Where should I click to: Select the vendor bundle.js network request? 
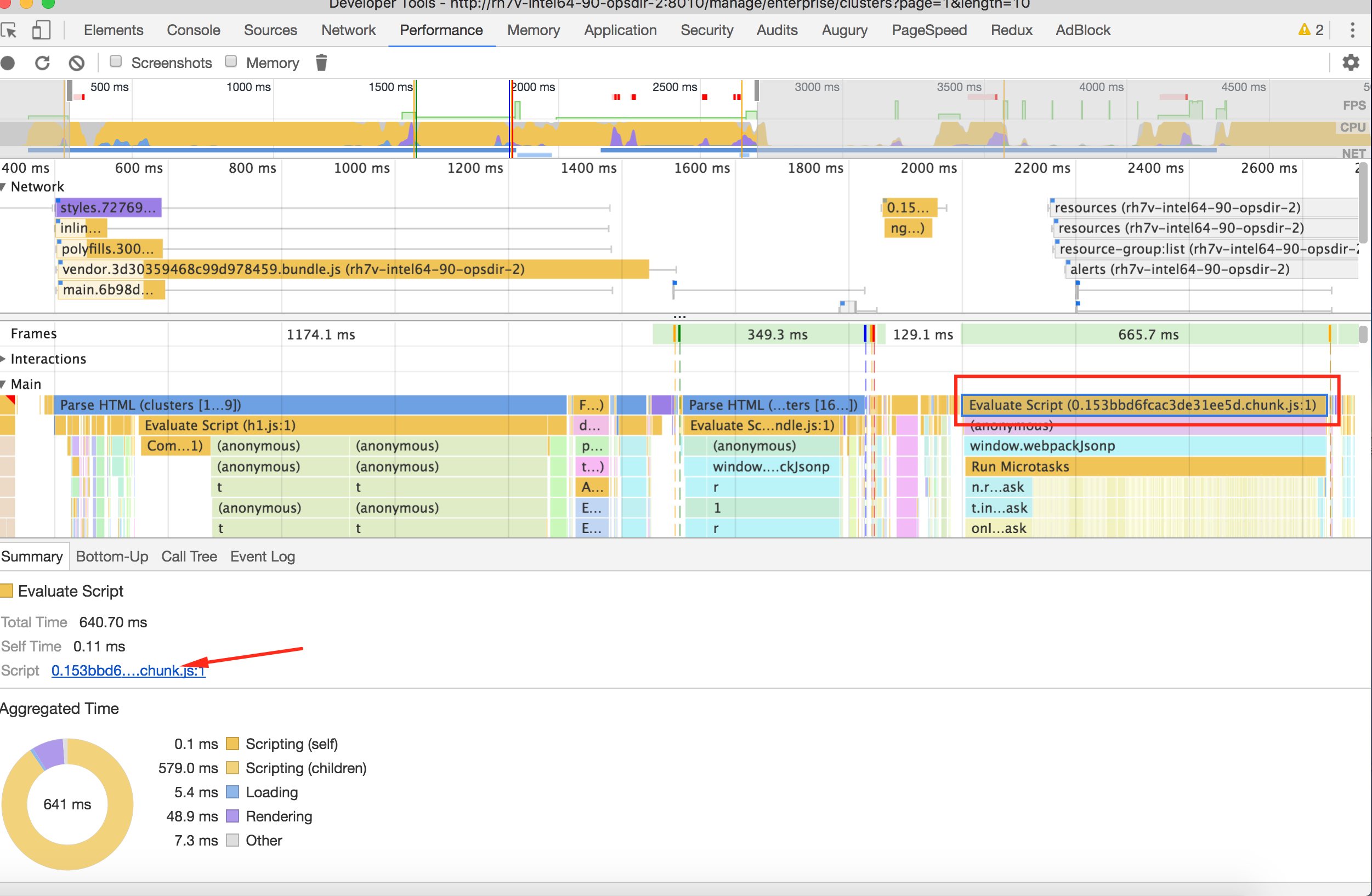click(x=354, y=269)
